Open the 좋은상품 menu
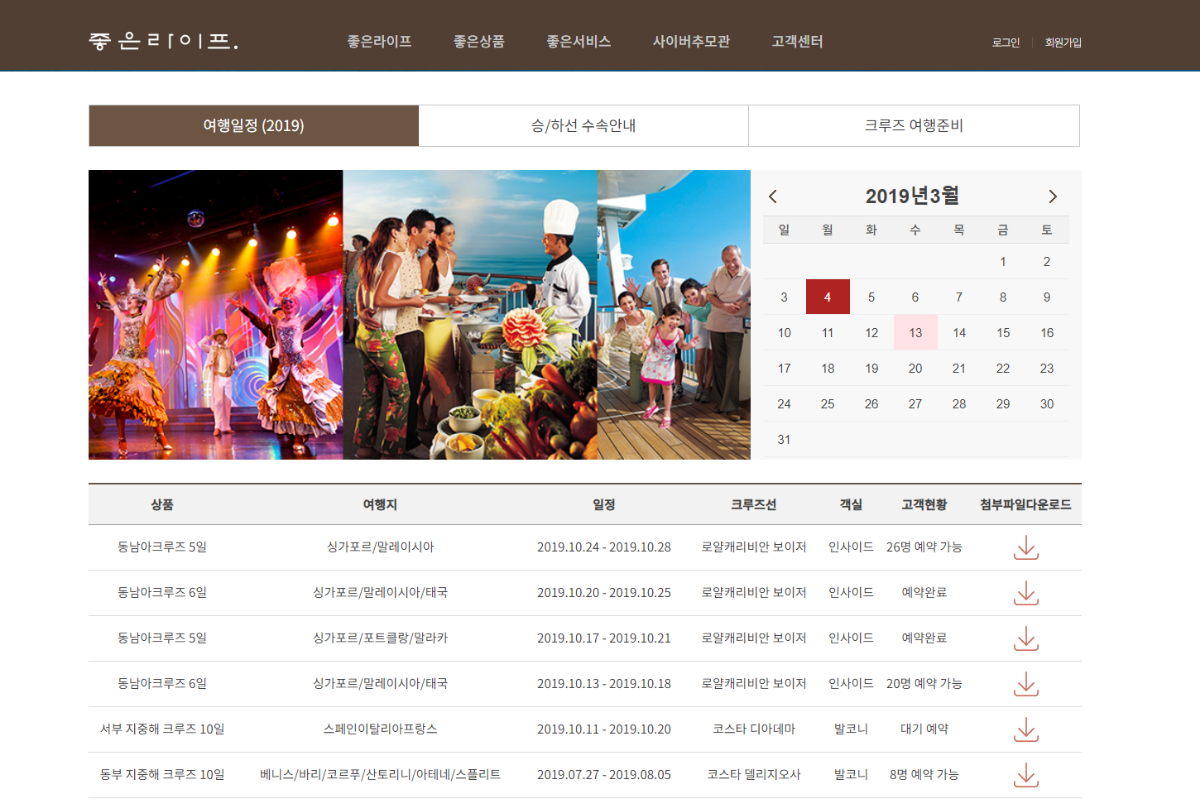The image size is (1200, 800). [478, 42]
